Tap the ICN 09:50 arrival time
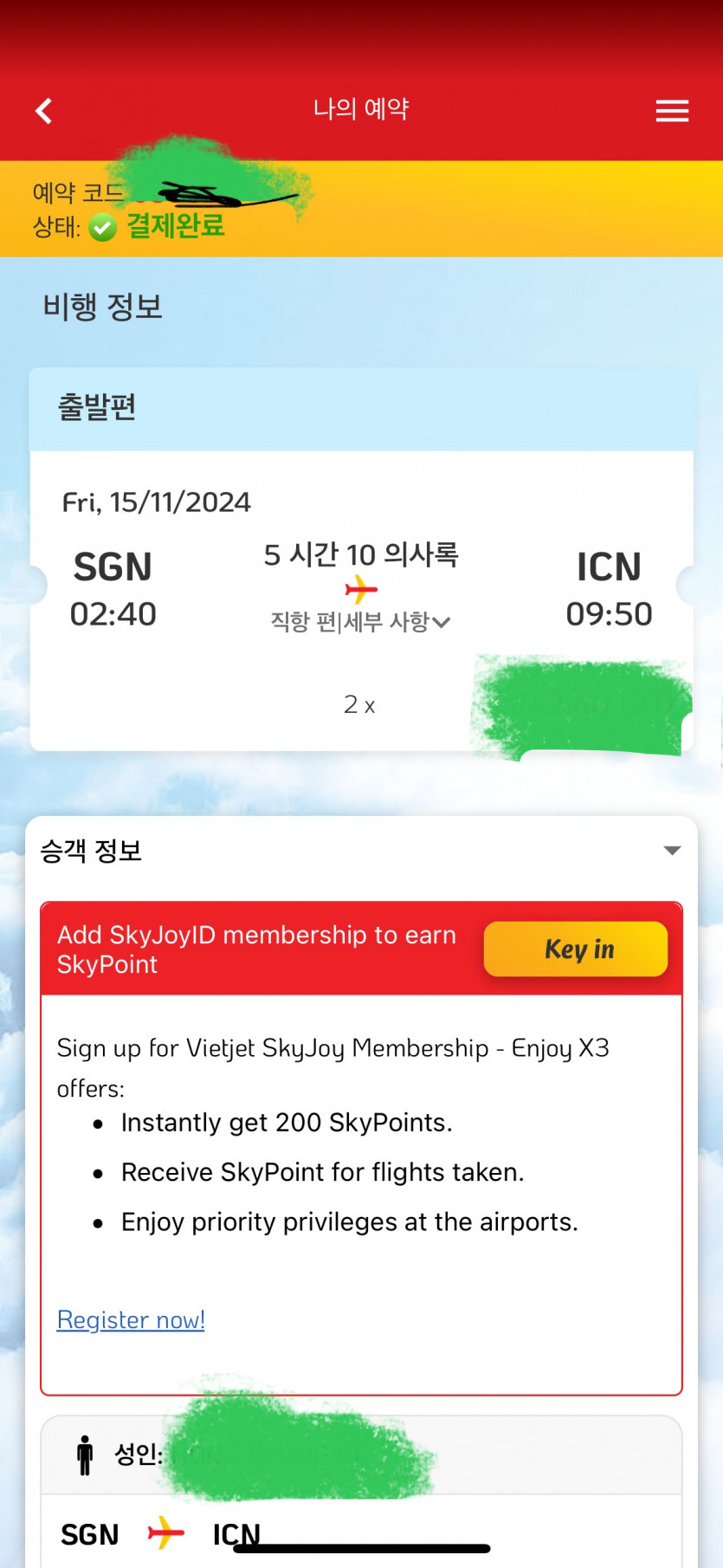 coord(609,613)
